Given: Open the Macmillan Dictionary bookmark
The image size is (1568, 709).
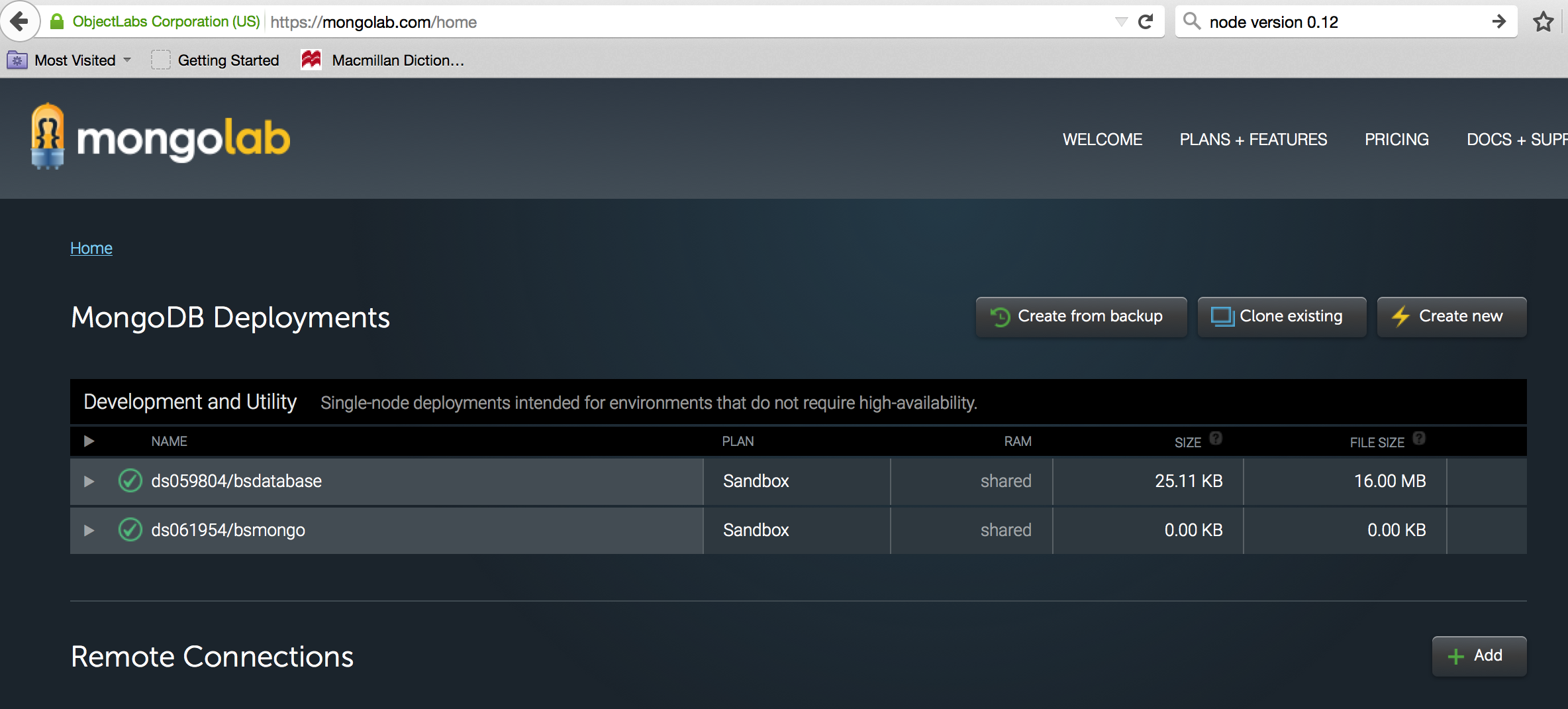Looking at the screenshot, I should click(383, 60).
